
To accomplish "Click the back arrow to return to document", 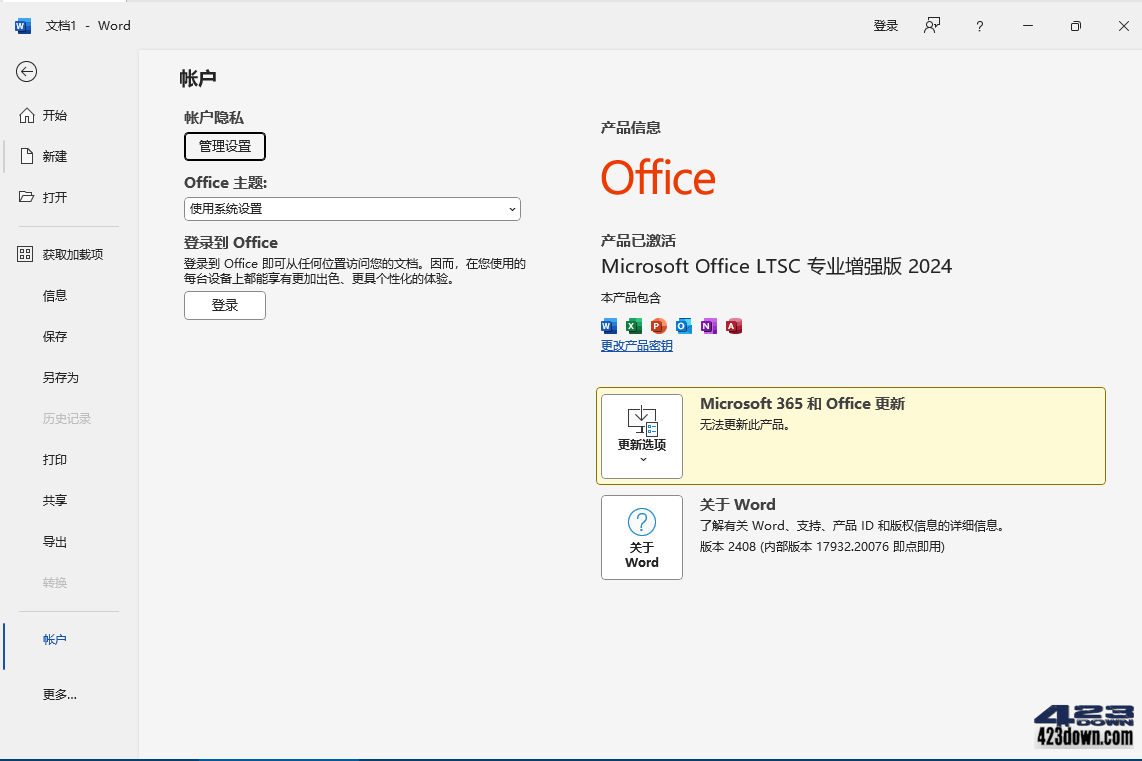I will pyautogui.click(x=26, y=72).
